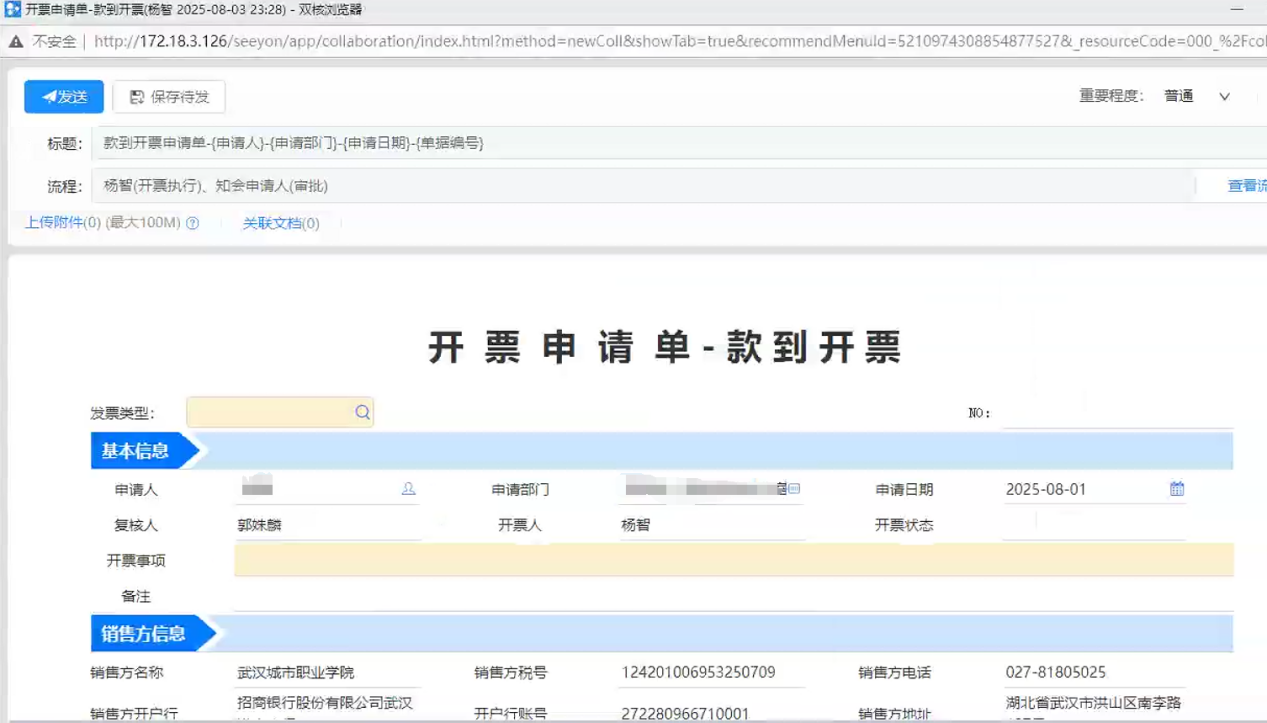Open the calendar icon for 申请日期
The image size is (1267, 723).
[1177, 489]
